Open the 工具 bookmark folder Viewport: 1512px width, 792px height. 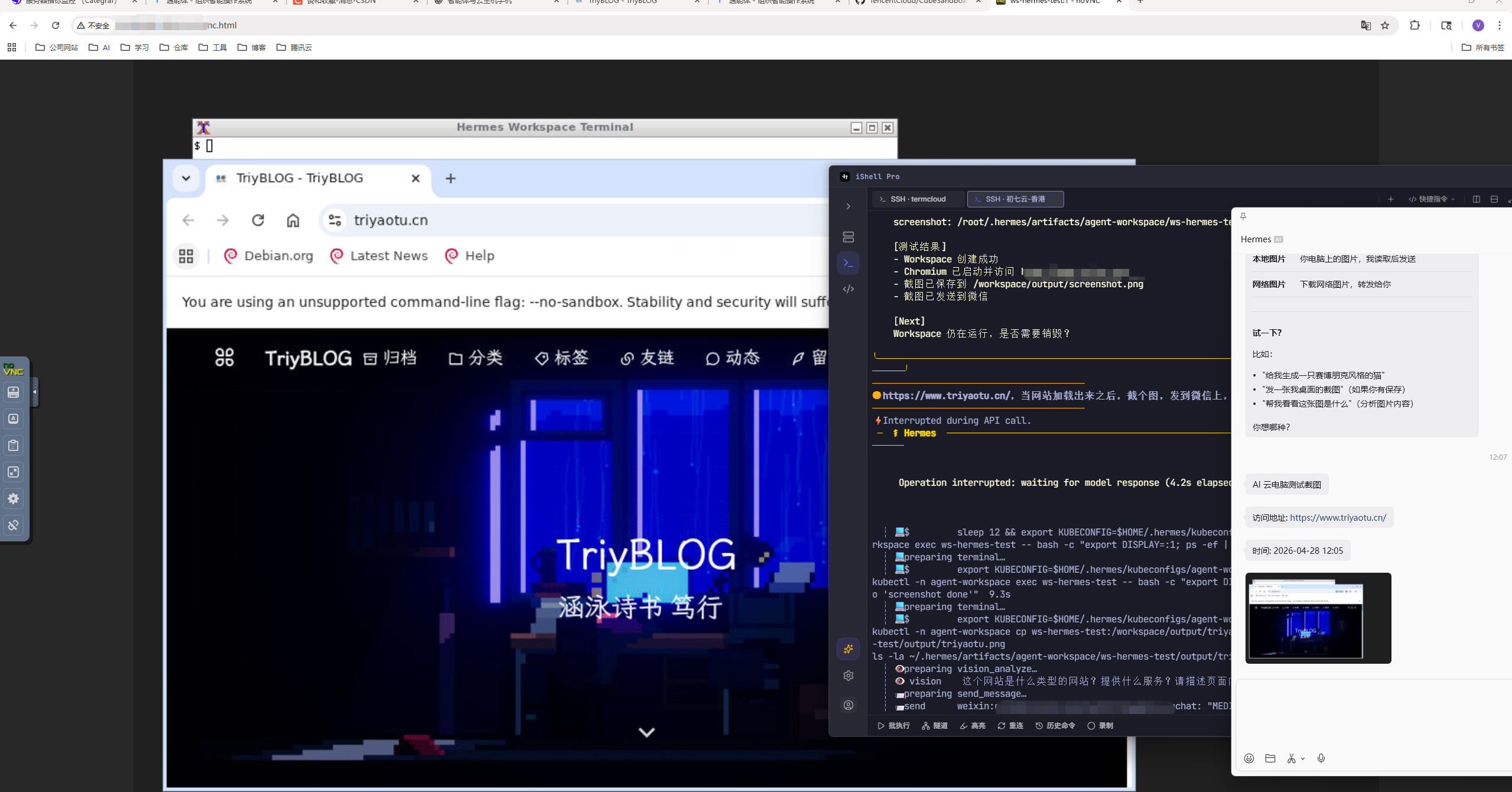tap(213, 47)
